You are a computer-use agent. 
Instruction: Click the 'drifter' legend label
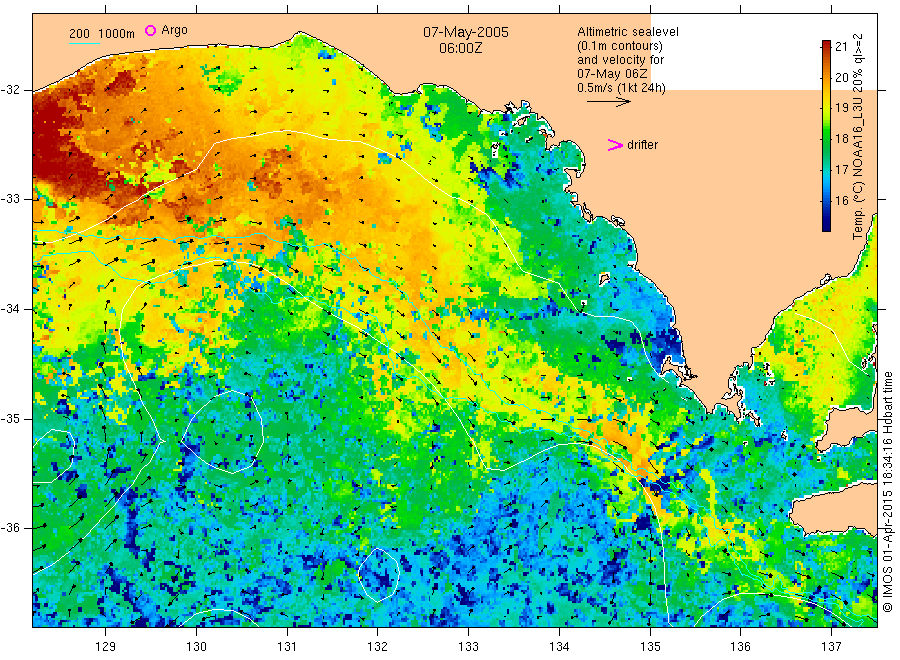coord(642,145)
